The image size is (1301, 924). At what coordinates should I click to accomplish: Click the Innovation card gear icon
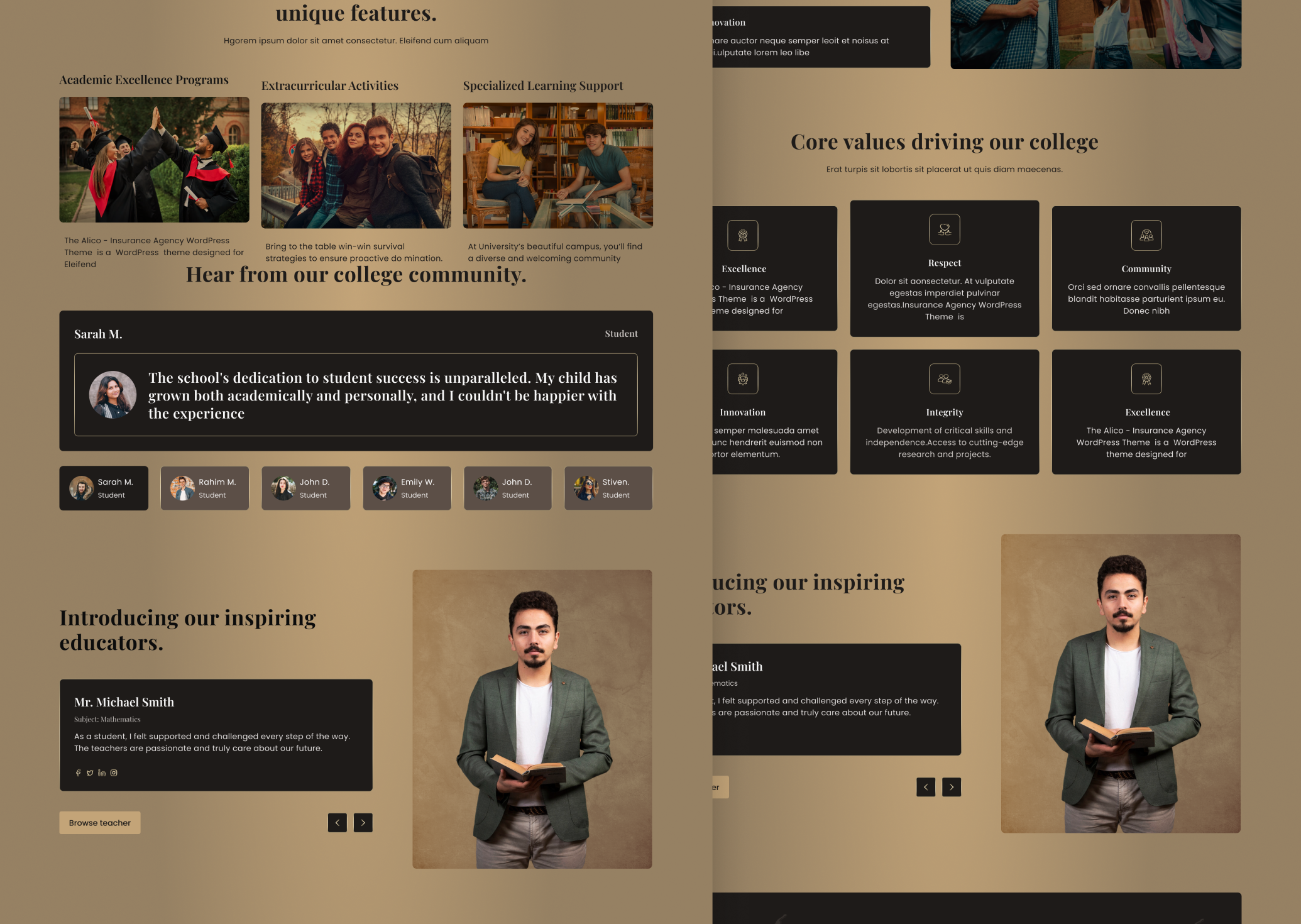[742, 378]
